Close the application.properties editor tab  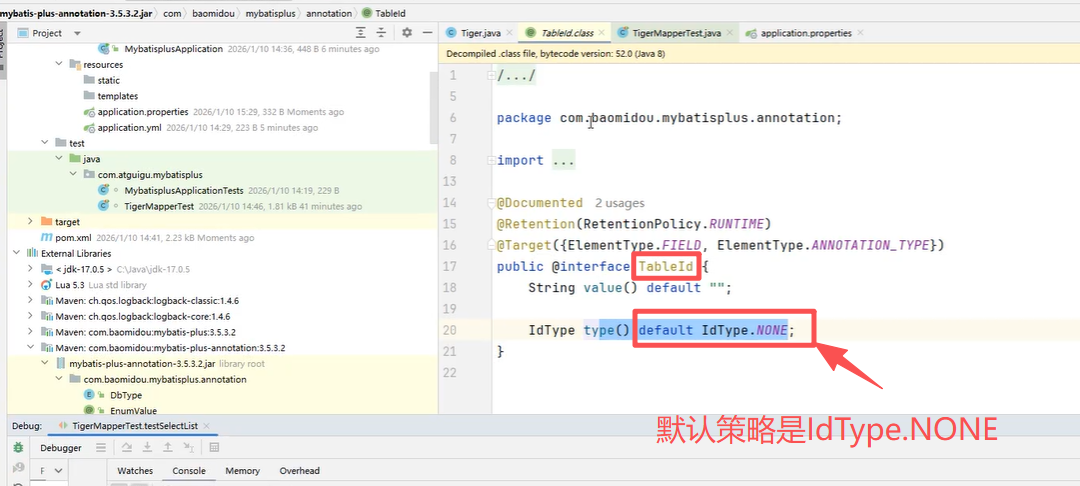pyautogui.click(x=860, y=32)
